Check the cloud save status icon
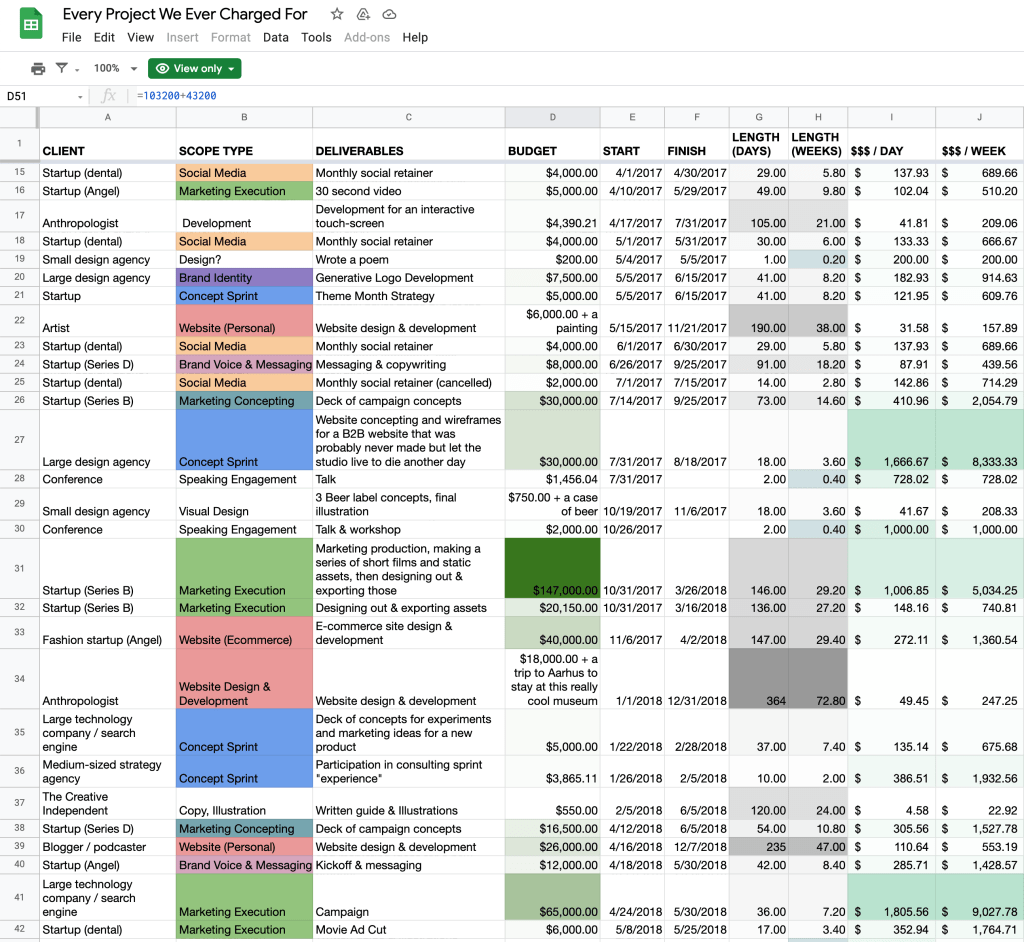Image resolution: width=1024 pixels, height=942 pixels. 389,15
